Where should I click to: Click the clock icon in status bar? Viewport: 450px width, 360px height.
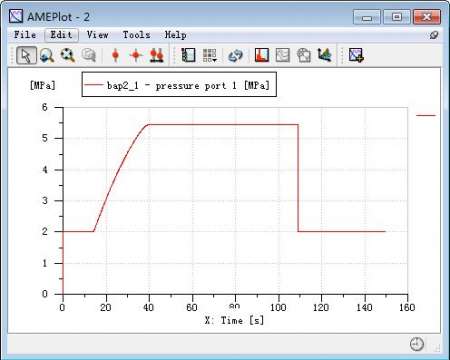pos(417,344)
